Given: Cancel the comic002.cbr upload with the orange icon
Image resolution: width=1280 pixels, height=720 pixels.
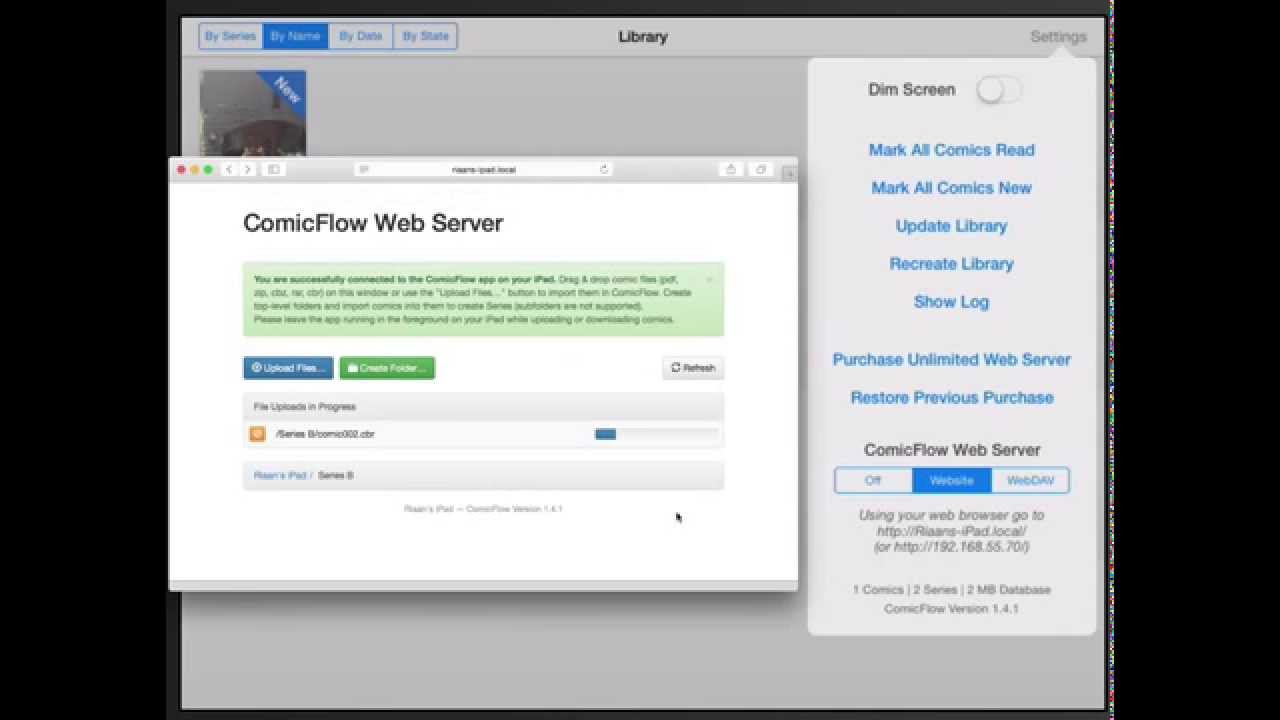Looking at the screenshot, I should coord(257,434).
